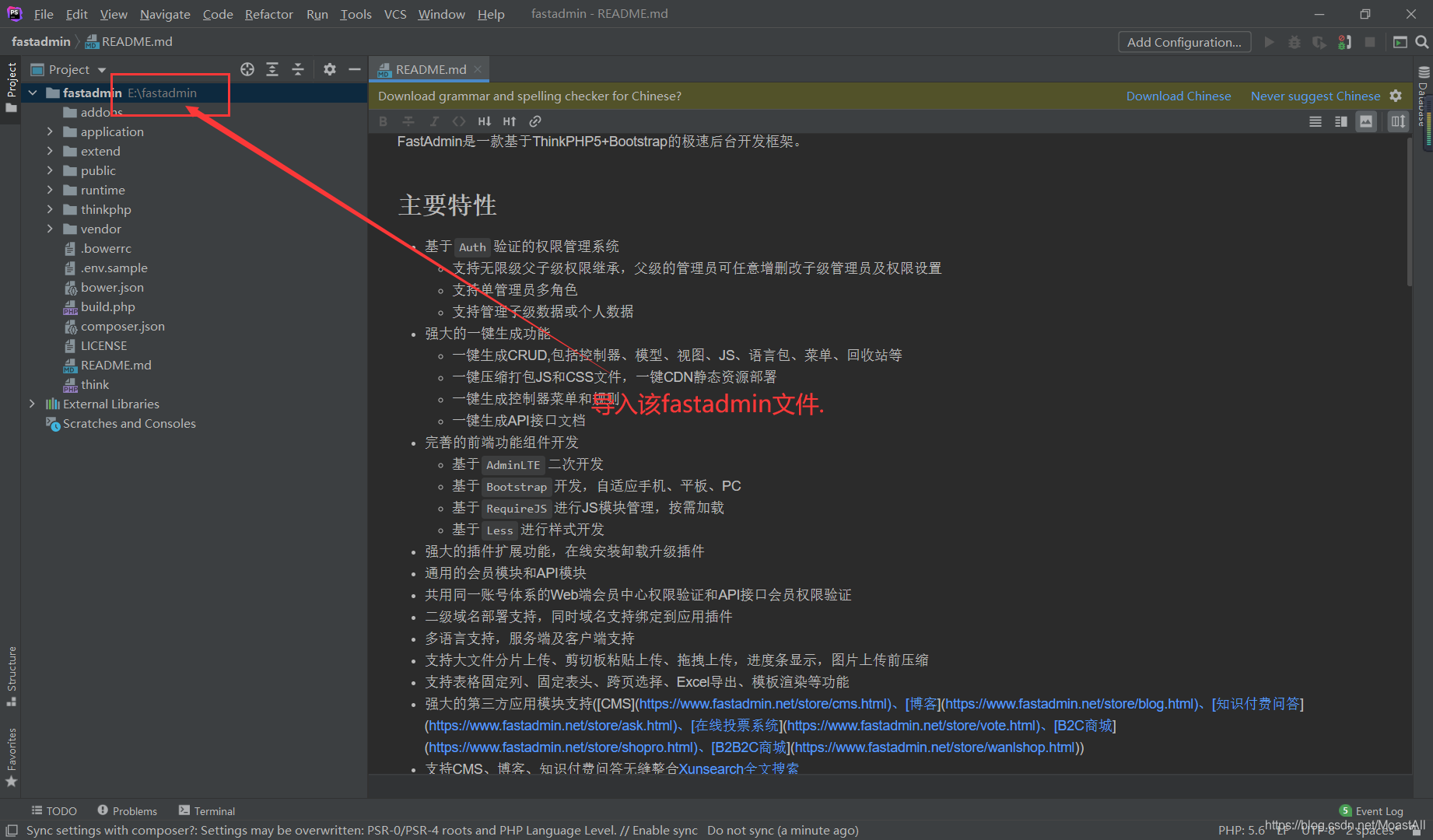1433x840 pixels.
Task: Open the TODO tool window
Action: click(54, 811)
